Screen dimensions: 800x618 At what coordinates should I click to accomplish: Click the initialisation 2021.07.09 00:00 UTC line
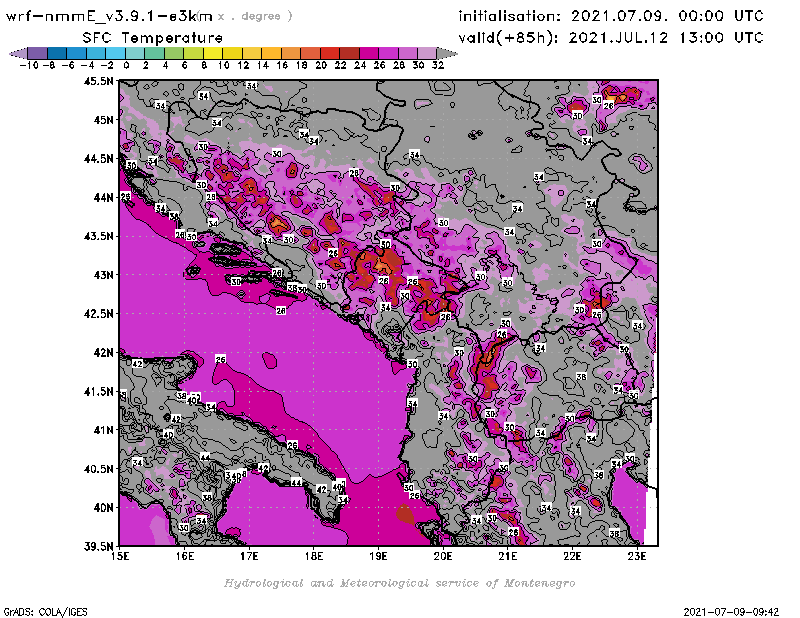(611, 16)
